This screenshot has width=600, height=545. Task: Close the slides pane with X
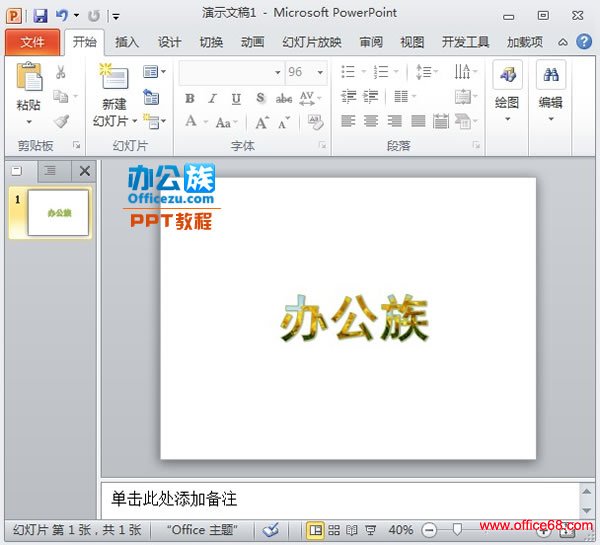[85, 171]
